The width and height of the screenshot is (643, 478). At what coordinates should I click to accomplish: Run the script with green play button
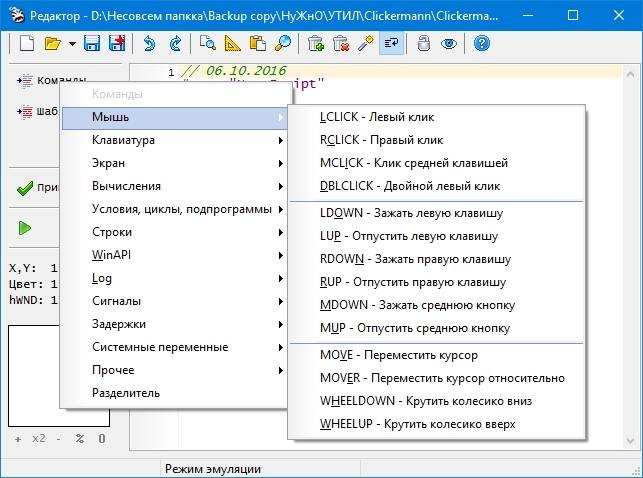pyautogui.click(x=25, y=228)
